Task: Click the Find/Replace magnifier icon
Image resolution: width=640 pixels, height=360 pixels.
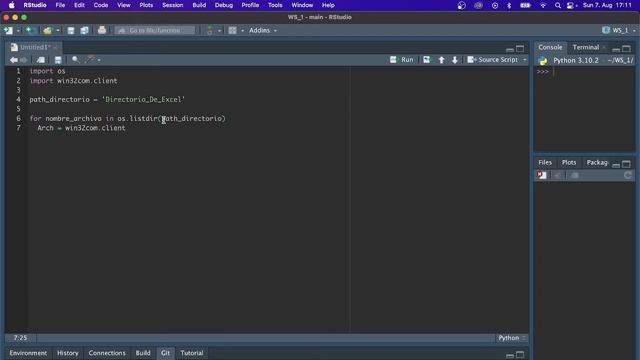Action: 76,60
